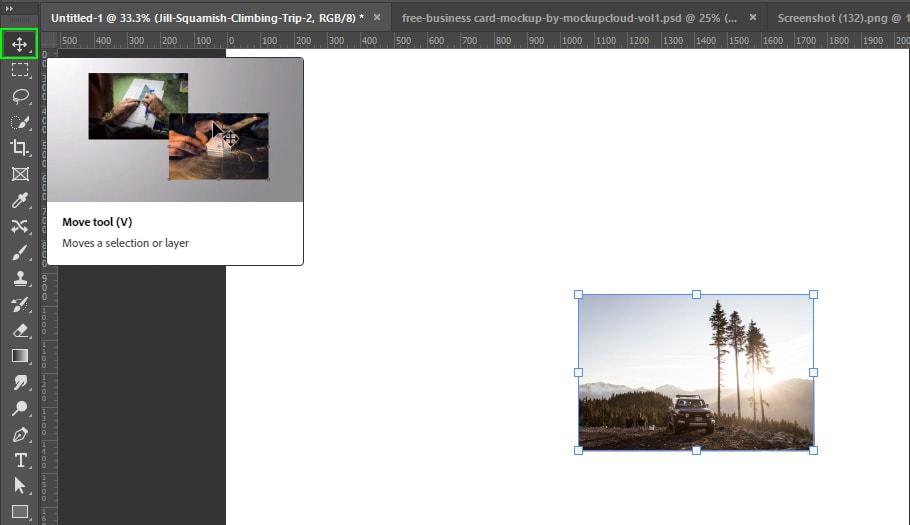
Task: Select the Rectangle shape tool
Action: 20,512
